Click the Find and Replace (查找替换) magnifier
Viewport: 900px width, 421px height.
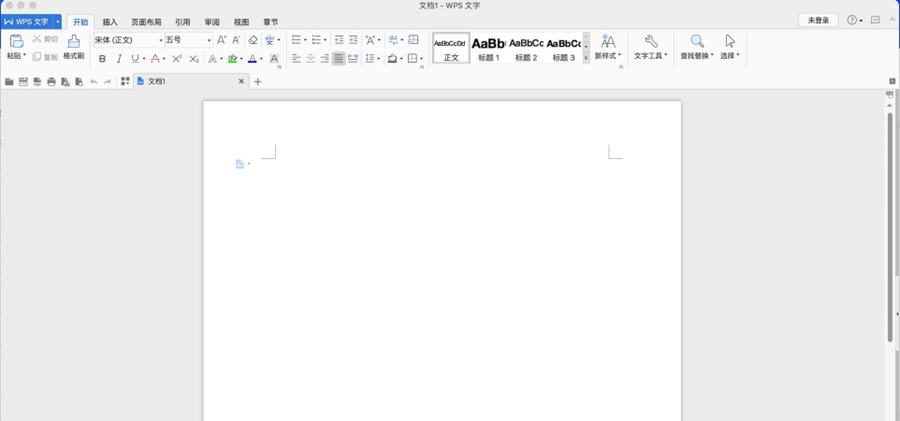click(697, 42)
